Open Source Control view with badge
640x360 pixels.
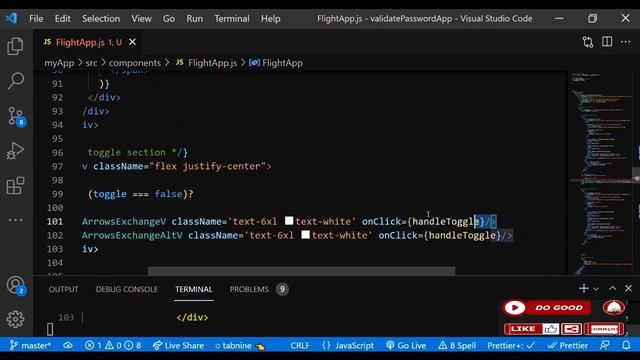(x=16, y=116)
